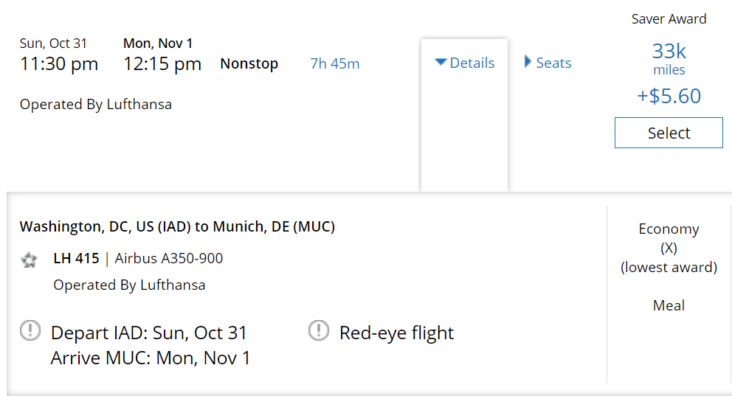Click the LH 415 flight number

(76, 258)
